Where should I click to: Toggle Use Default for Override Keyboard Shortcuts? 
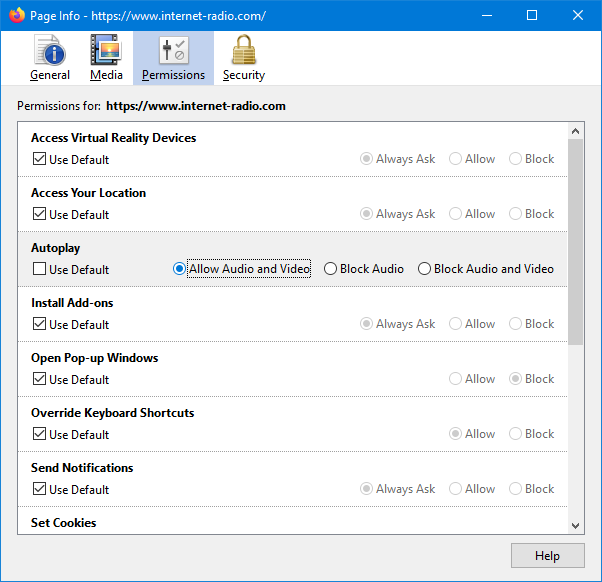pos(40,434)
